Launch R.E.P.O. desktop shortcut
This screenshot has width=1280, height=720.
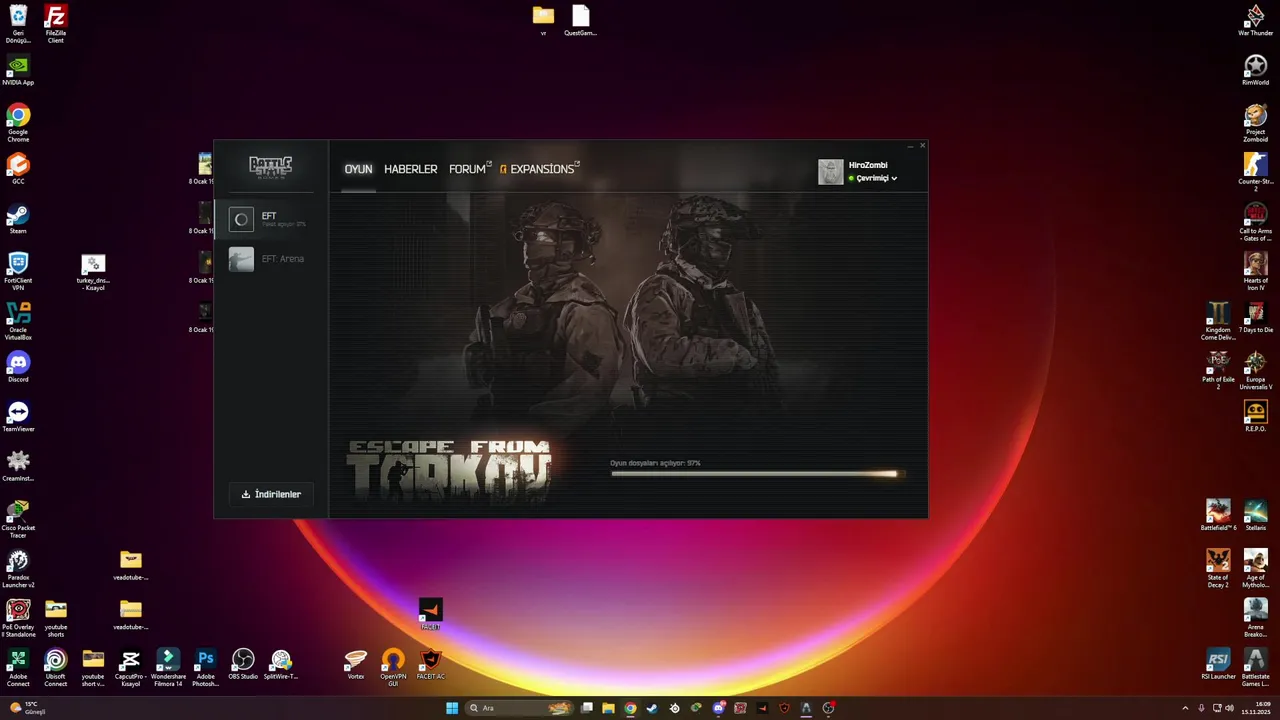1255,416
